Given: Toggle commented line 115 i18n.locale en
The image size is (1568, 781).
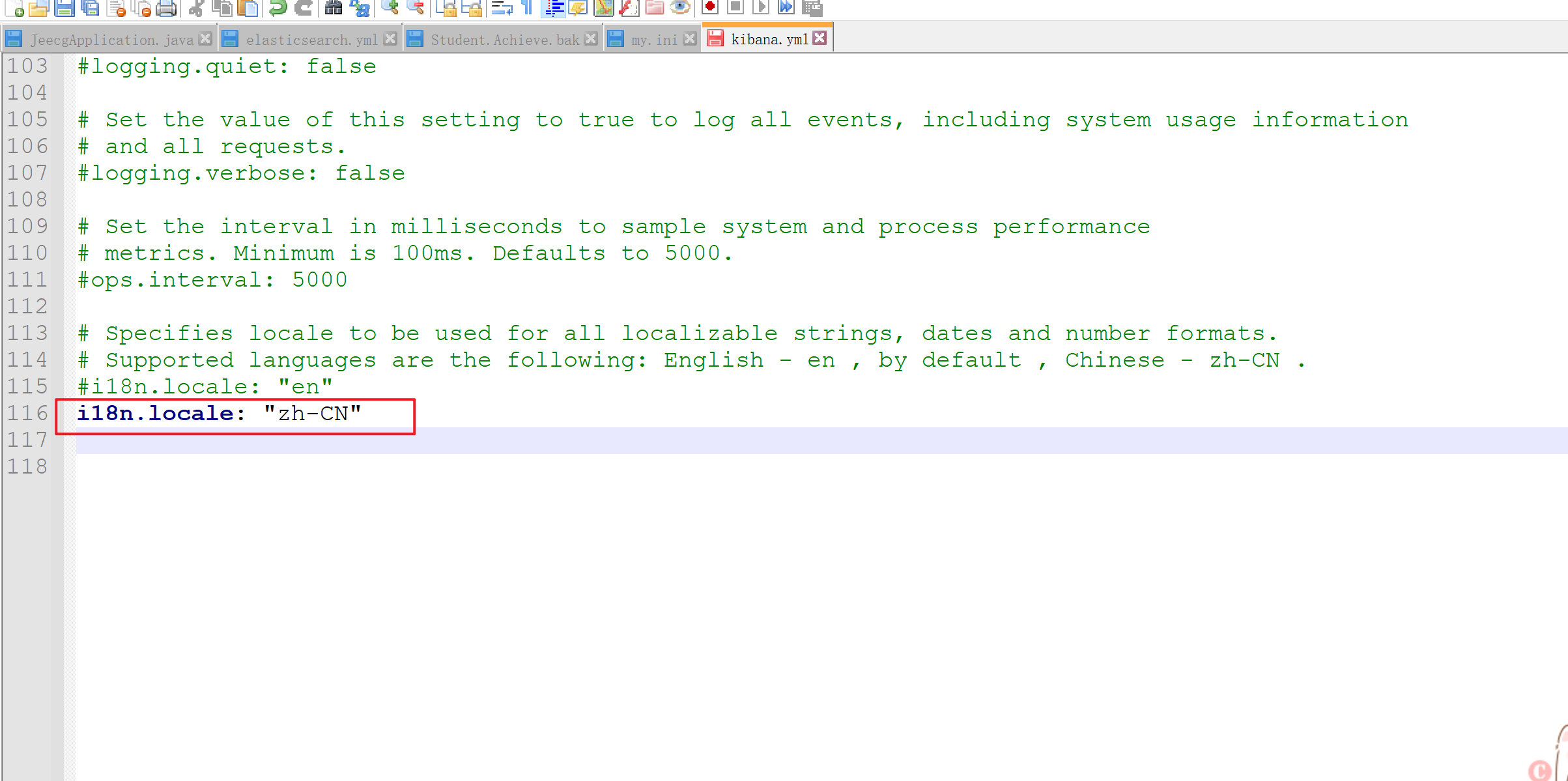Looking at the screenshot, I should (x=206, y=386).
